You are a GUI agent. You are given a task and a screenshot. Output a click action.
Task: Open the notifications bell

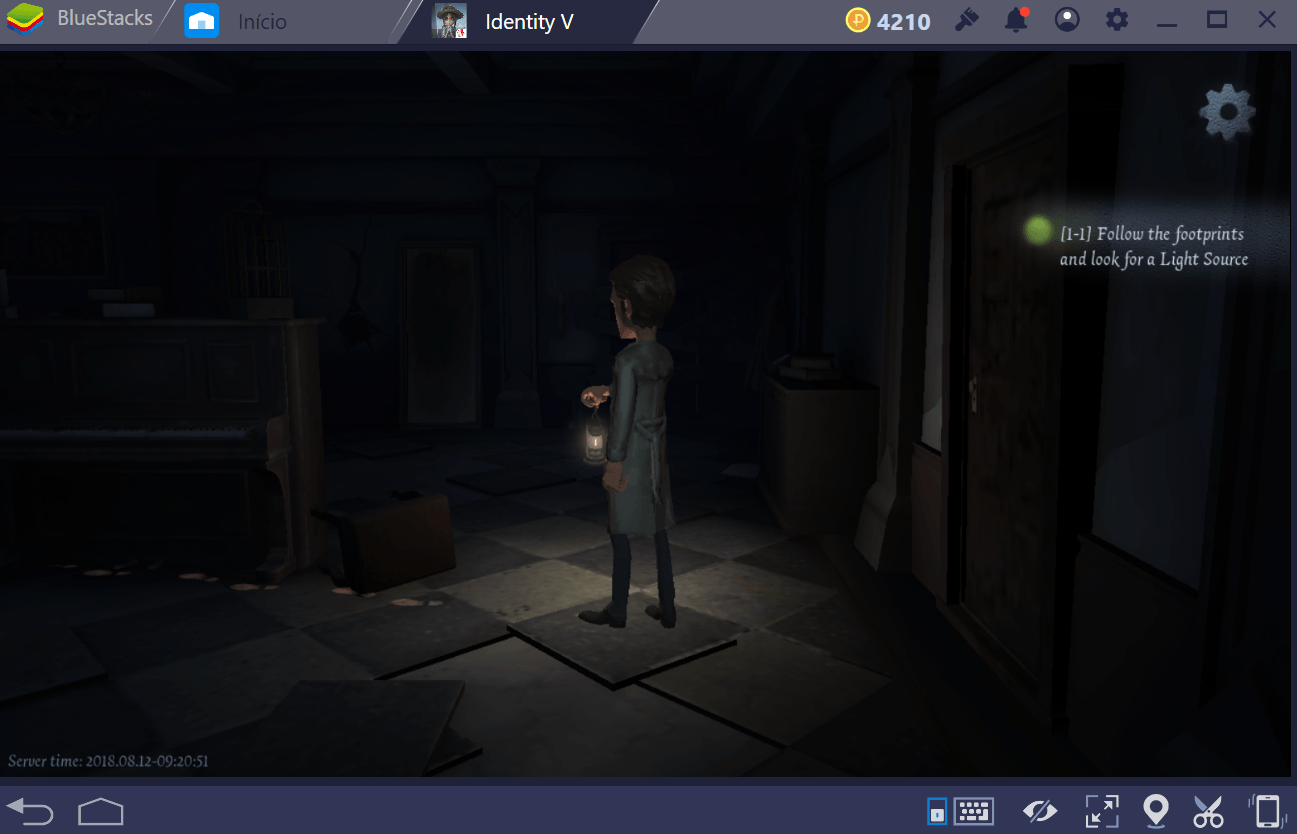1017,19
